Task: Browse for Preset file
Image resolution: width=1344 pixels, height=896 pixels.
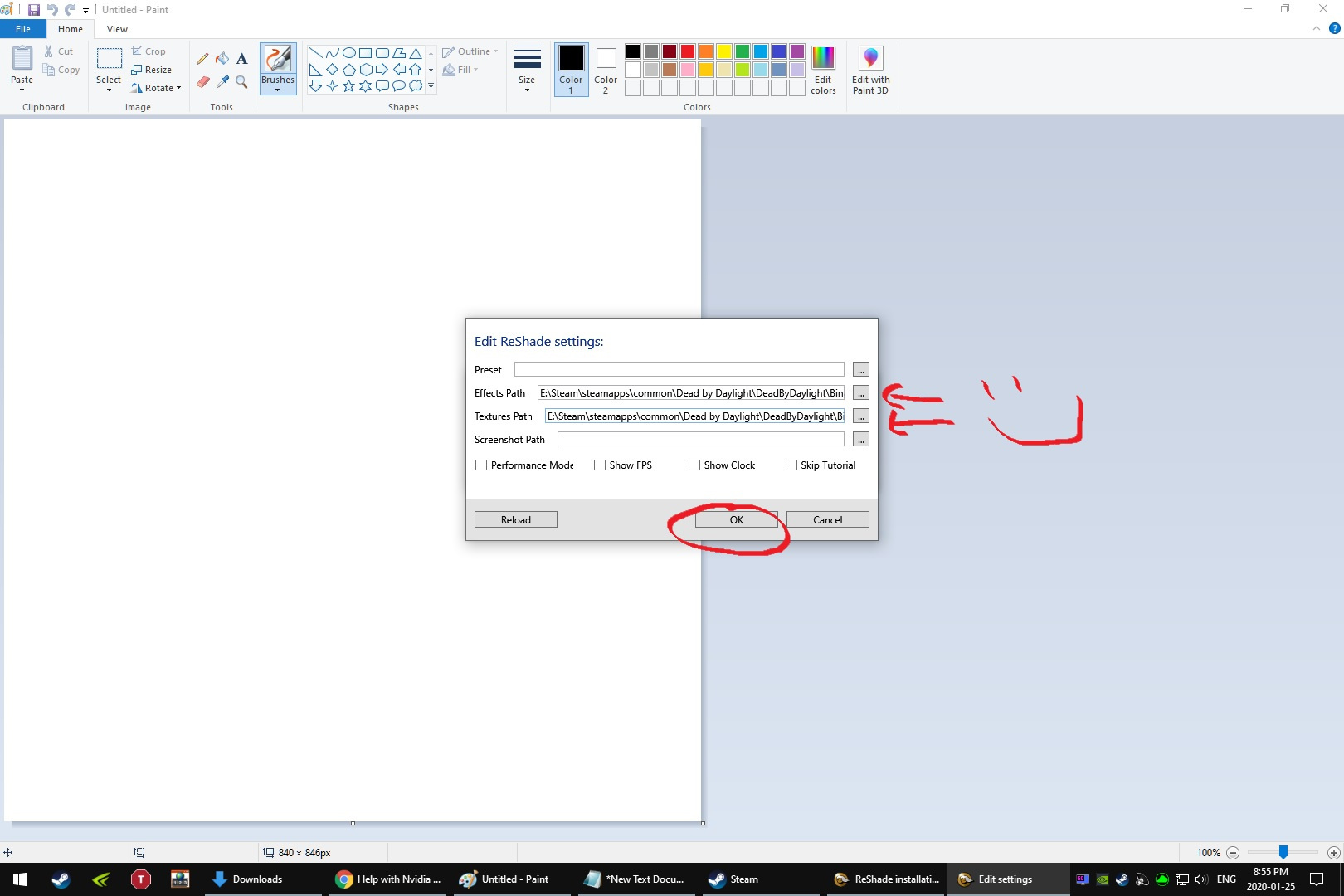Action: 861,369
